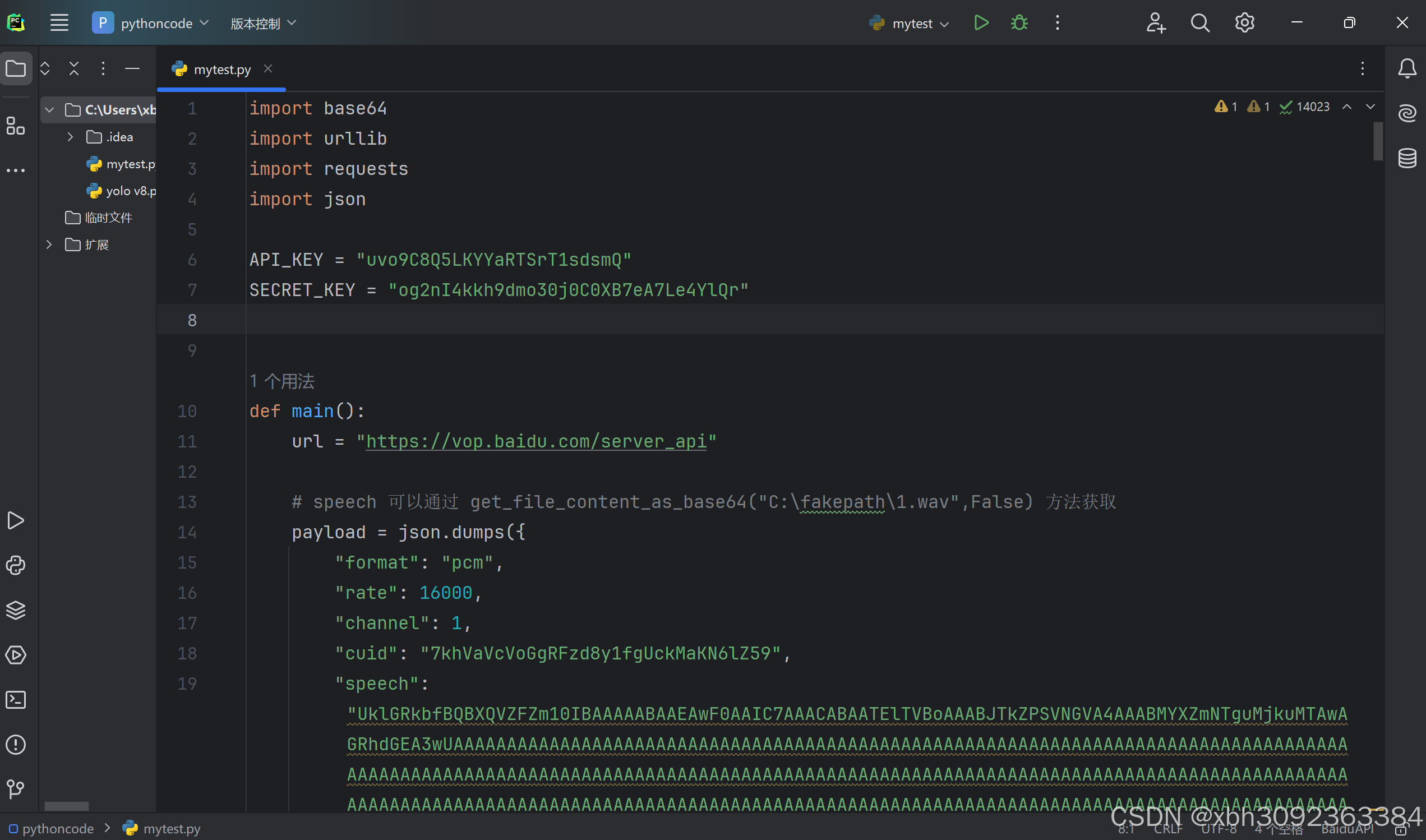The image size is (1426, 840).
Task: Open the Python Packages layers icon
Action: [16, 610]
